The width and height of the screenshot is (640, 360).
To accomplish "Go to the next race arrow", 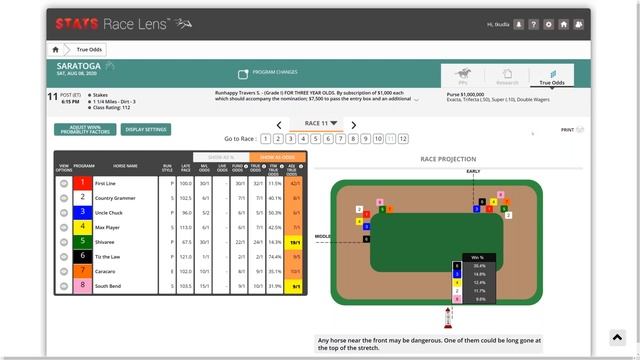I will 353,125.
